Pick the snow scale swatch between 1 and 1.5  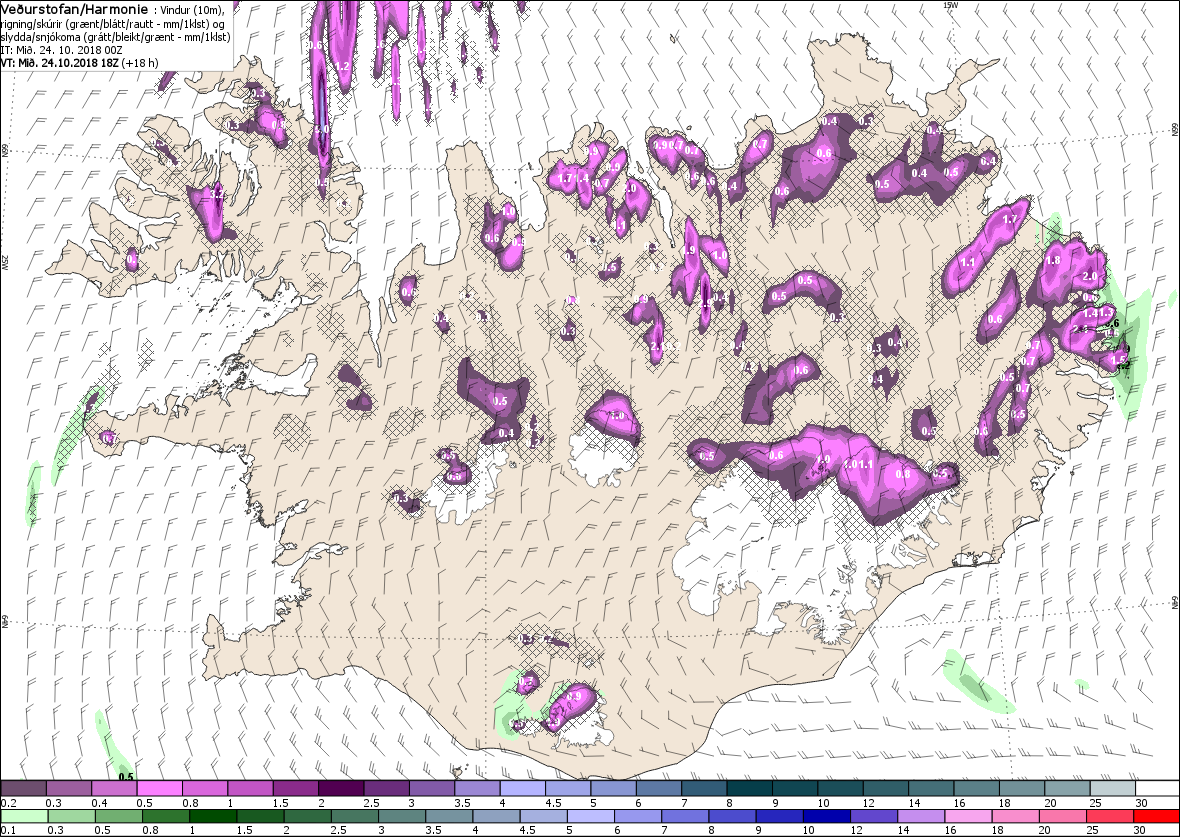click(x=250, y=789)
